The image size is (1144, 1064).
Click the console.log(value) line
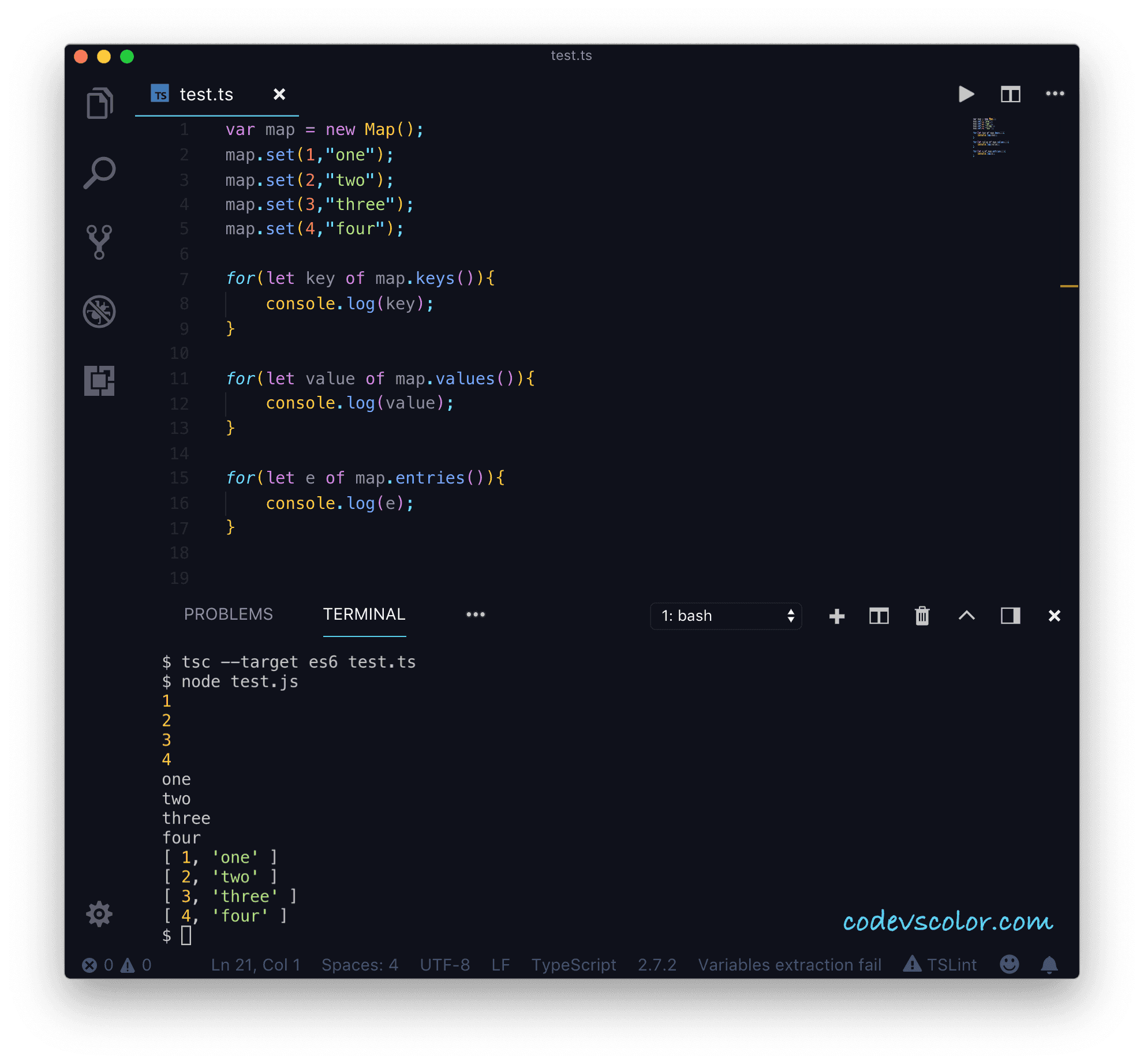tap(360, 403)
